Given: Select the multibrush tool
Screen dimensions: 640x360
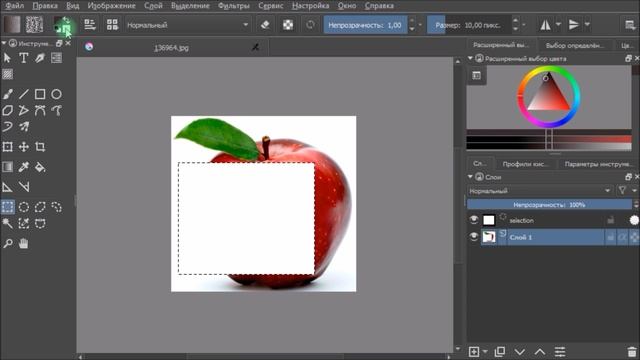Looking at the screenshot, I should tap(24, 127).
